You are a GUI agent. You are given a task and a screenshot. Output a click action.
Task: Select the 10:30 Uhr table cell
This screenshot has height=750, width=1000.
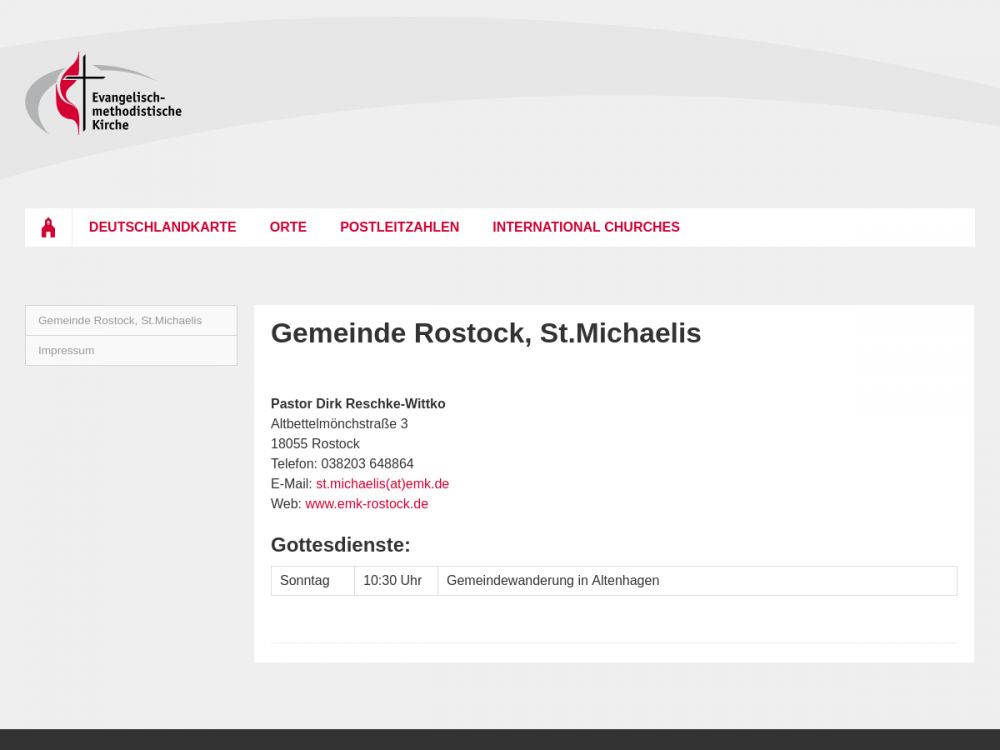coord(392,581)
